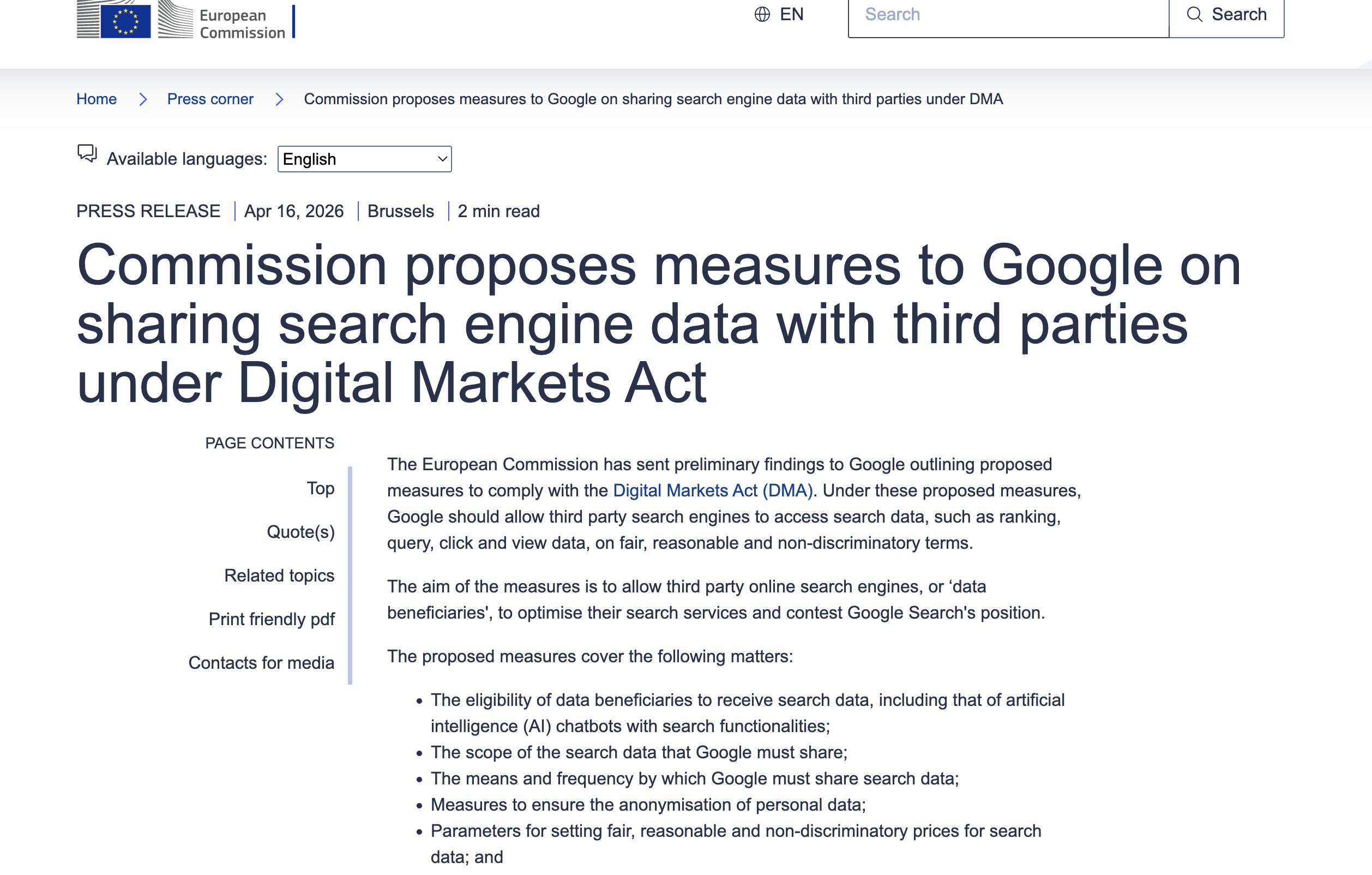Click the Apr 16, 2026 date text
Viewport: 1372px width, 875px height.
coord(294,212)
